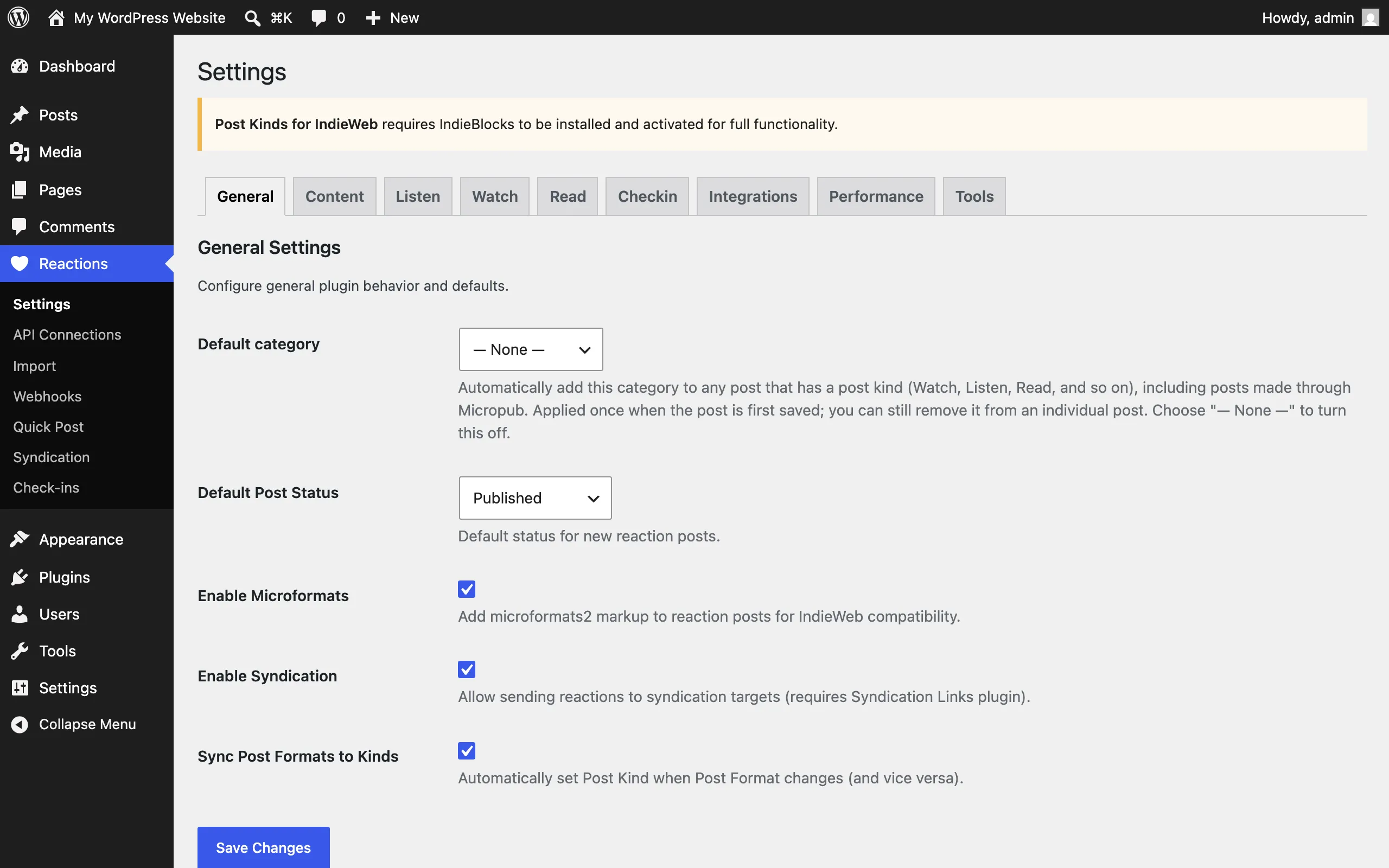
Task: Click the Settings sliders icon in the sidebar
Action: [x=20, y=688]
